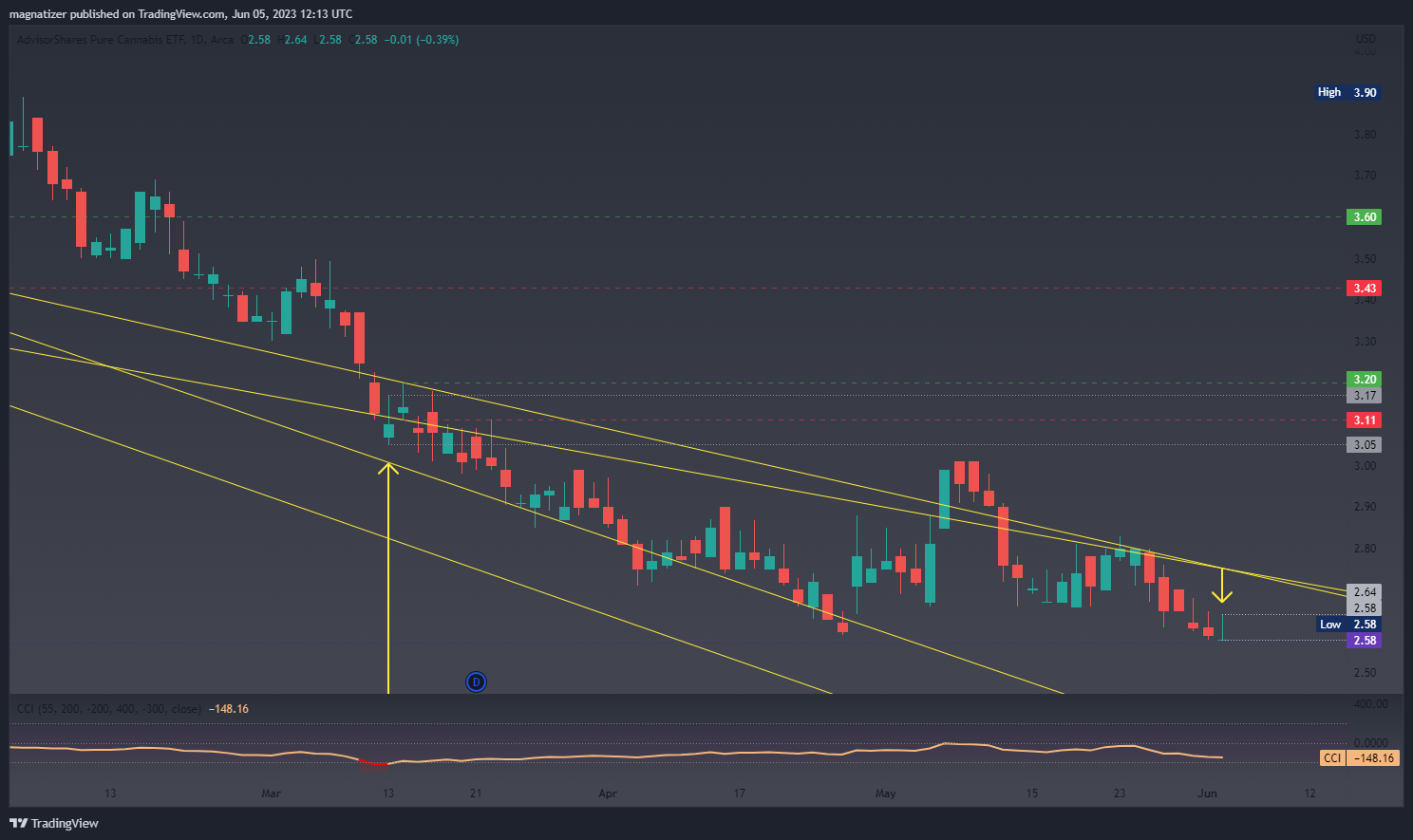Click the gray 3.05 price label
Viewport: 1413px width, 840px height.
pyautogui.click(x=1365, y=445)
